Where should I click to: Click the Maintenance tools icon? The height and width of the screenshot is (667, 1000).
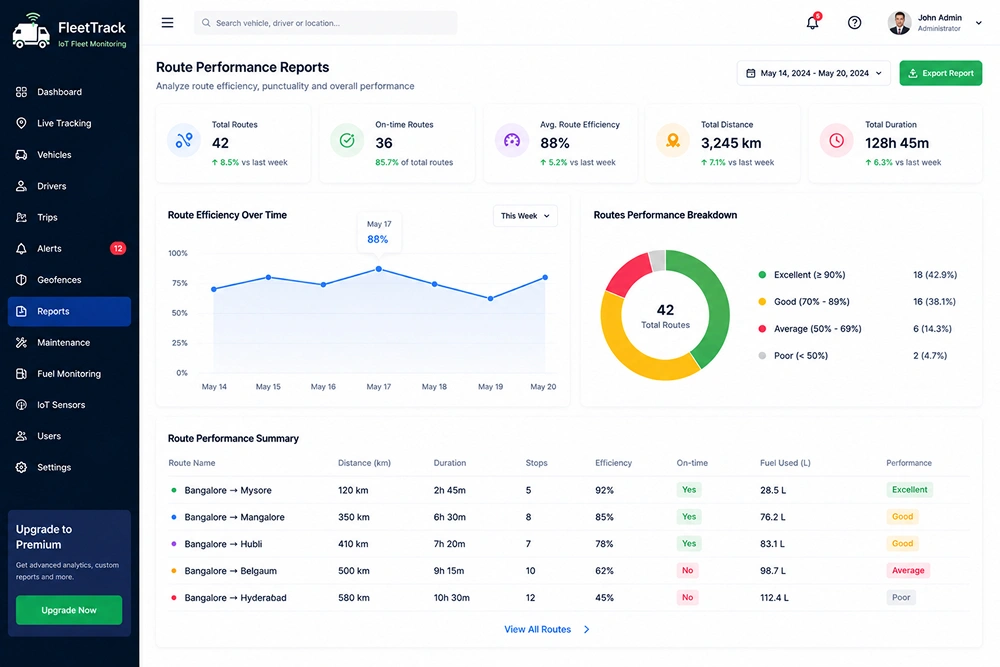point(21,342)
